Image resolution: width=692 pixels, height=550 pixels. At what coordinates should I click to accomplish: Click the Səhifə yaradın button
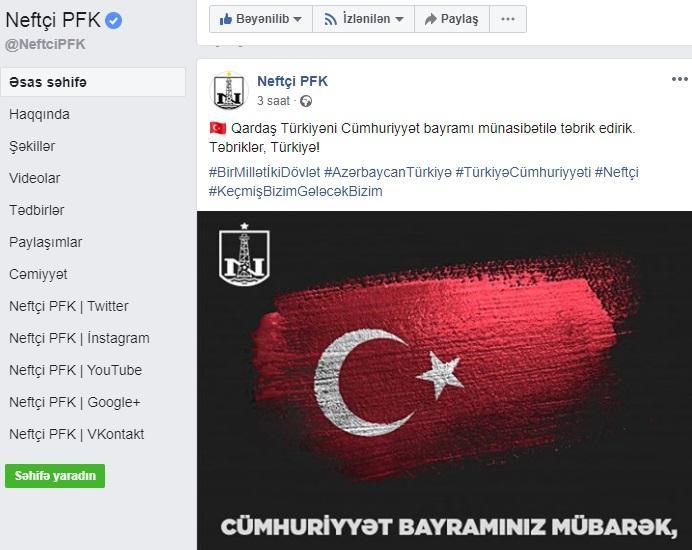tap(55, 476)
